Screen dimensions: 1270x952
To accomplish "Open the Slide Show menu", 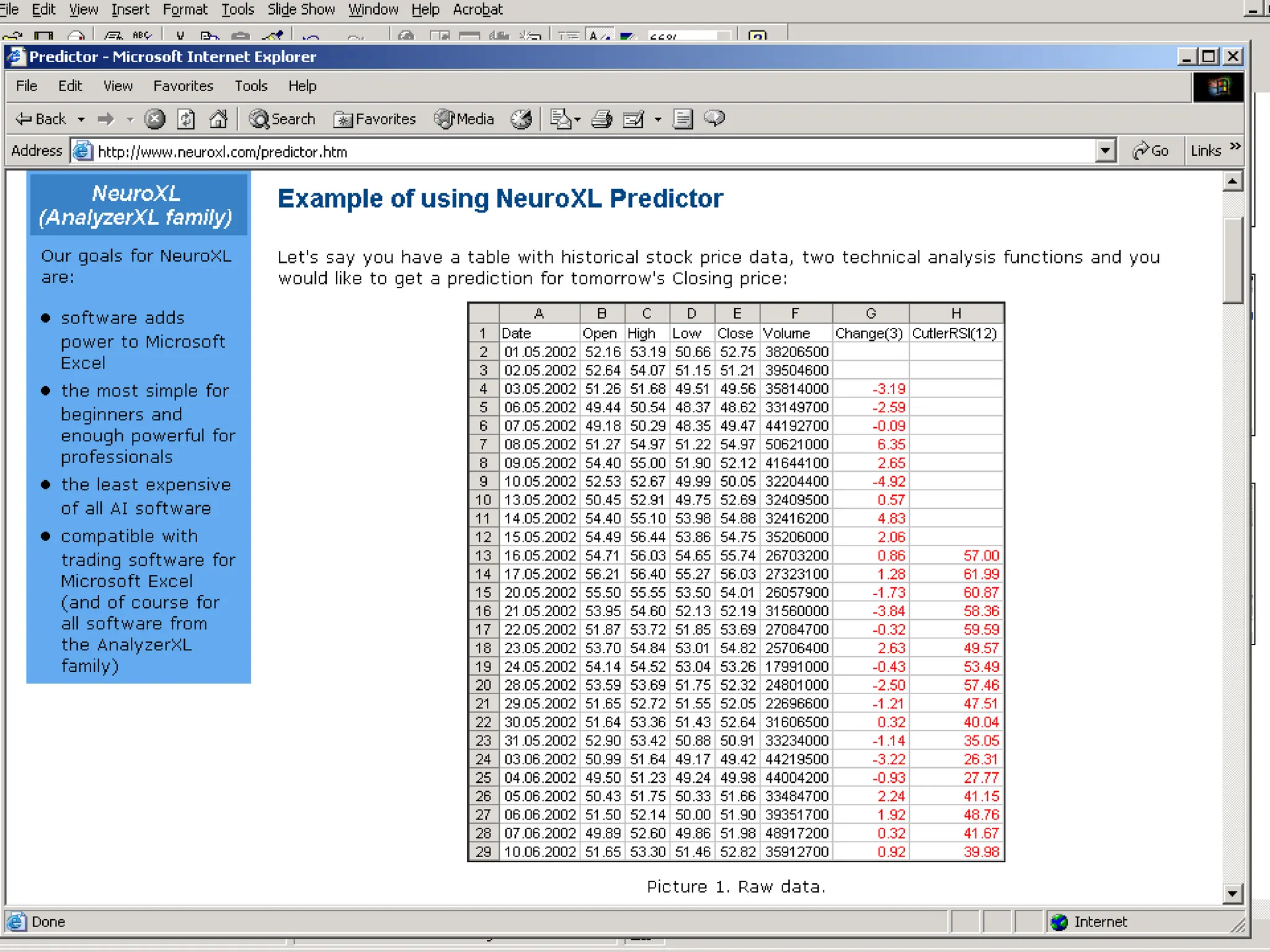I will (301, 9).
